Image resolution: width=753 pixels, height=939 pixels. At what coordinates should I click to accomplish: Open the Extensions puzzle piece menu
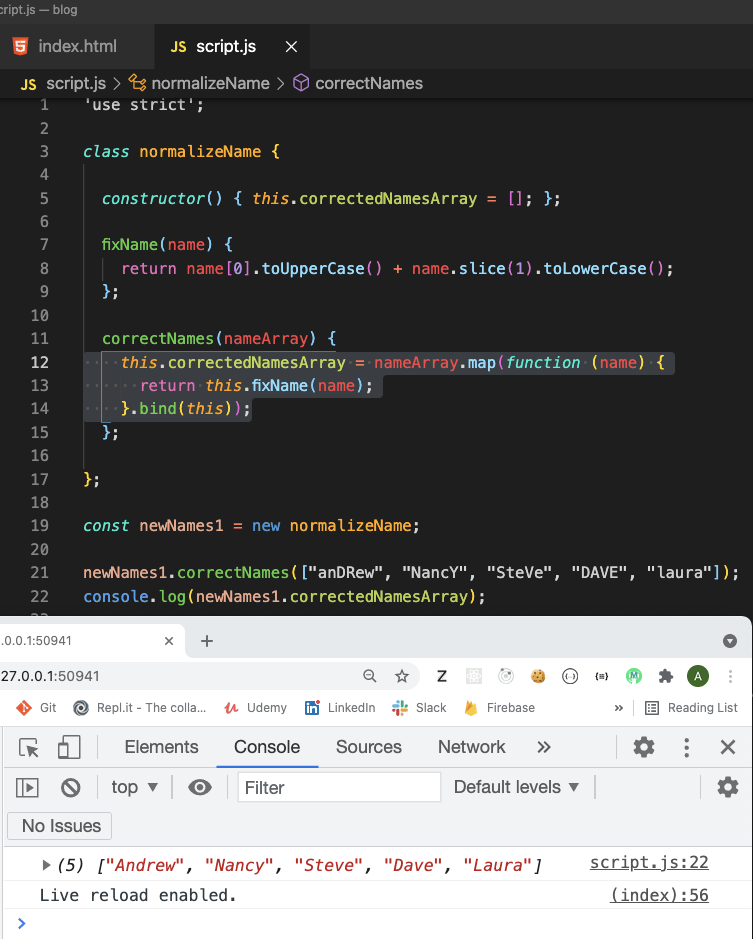[x=666, y=676]
